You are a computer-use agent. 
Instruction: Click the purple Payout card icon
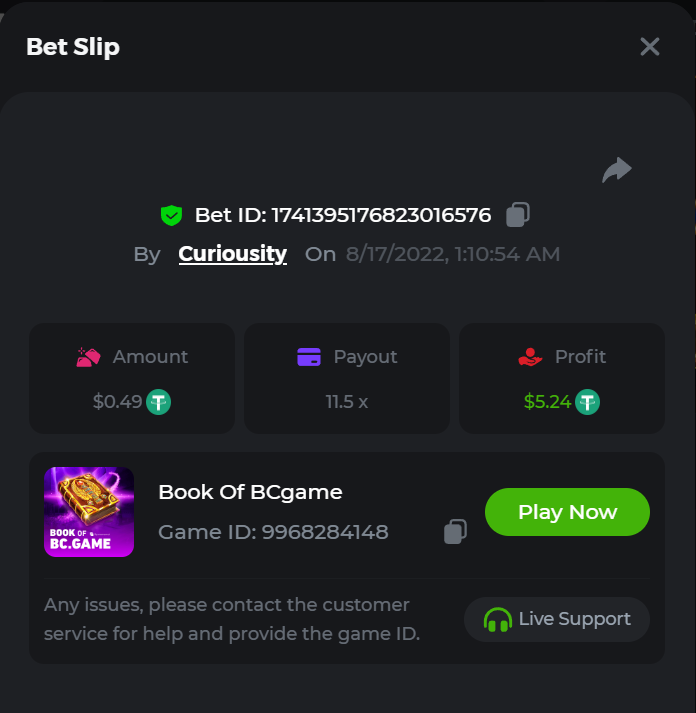[x=309, y=357]
